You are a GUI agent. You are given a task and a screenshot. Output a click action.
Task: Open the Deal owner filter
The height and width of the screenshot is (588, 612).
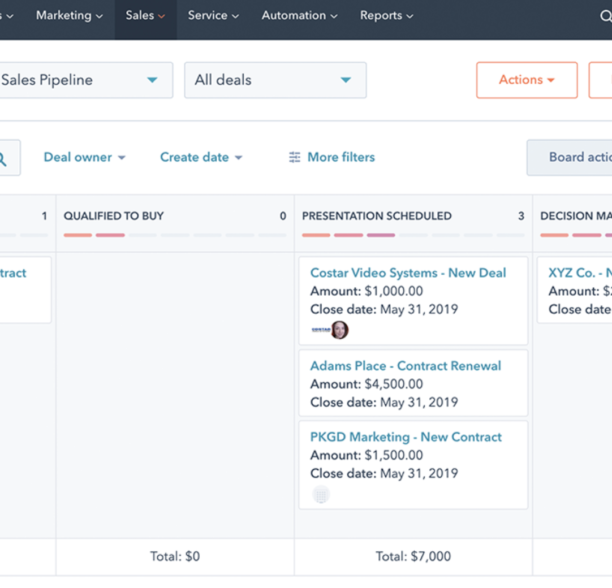(84, 157)
